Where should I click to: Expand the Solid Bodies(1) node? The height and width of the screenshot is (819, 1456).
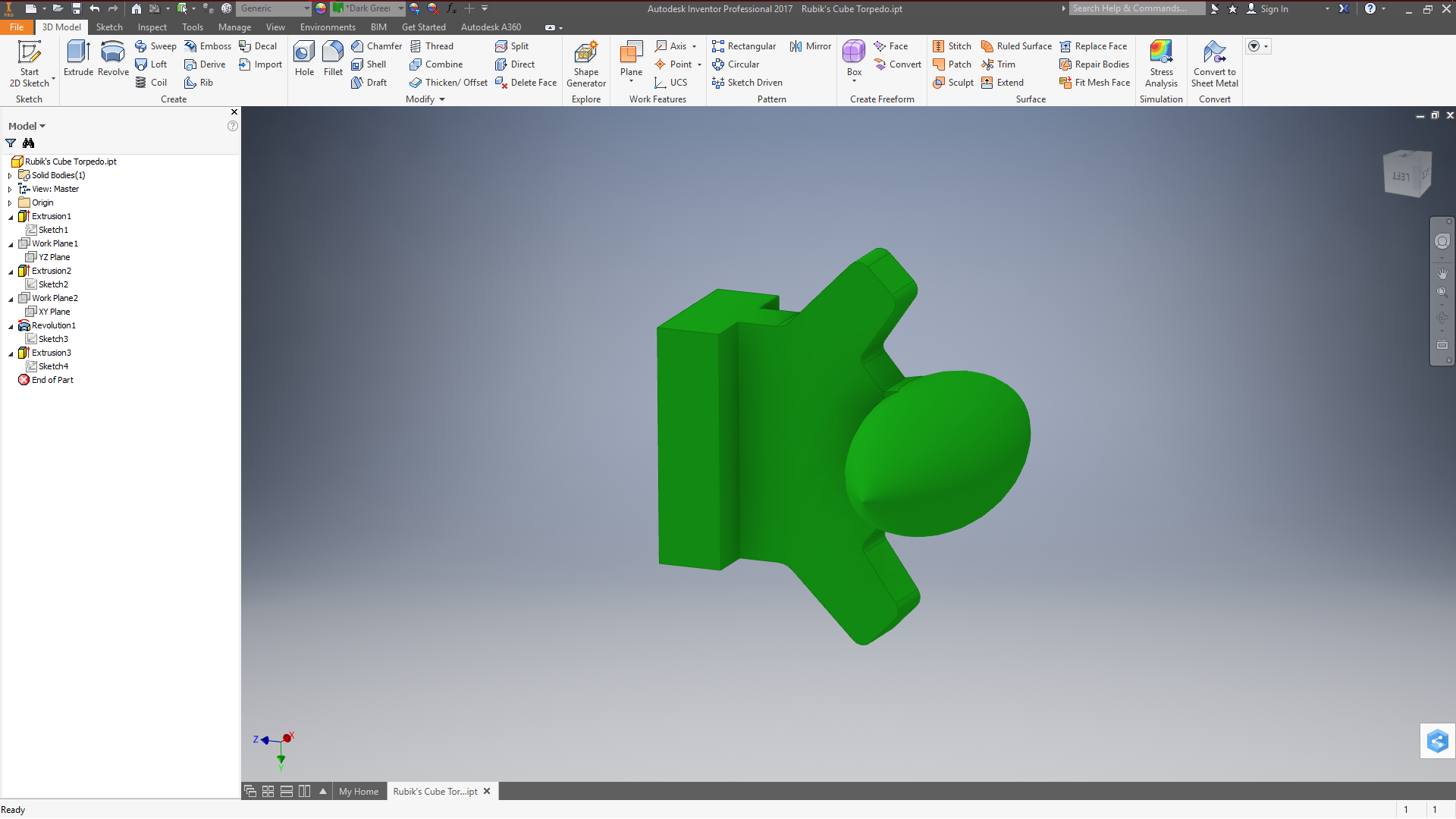tap(10, 175)
